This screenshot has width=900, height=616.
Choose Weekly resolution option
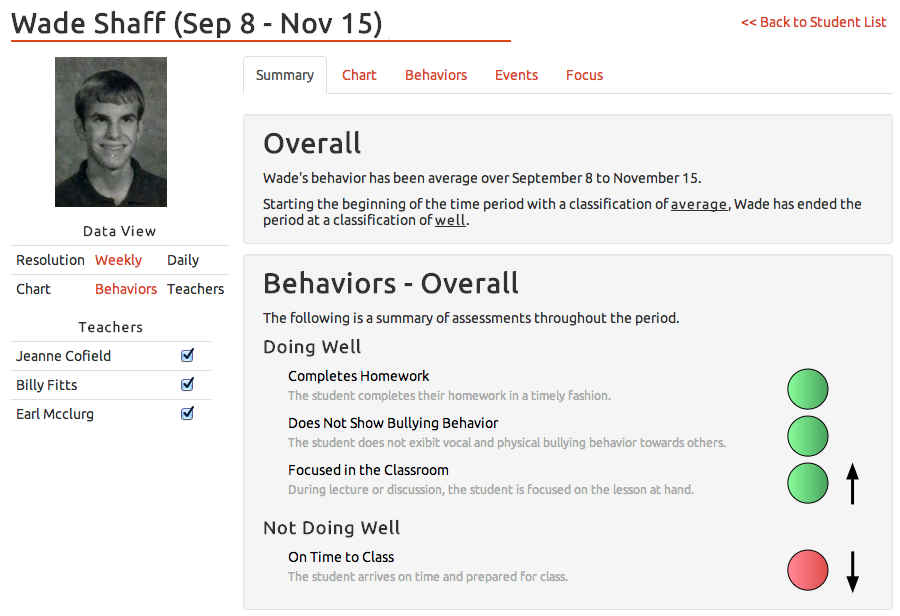(118, 260)
